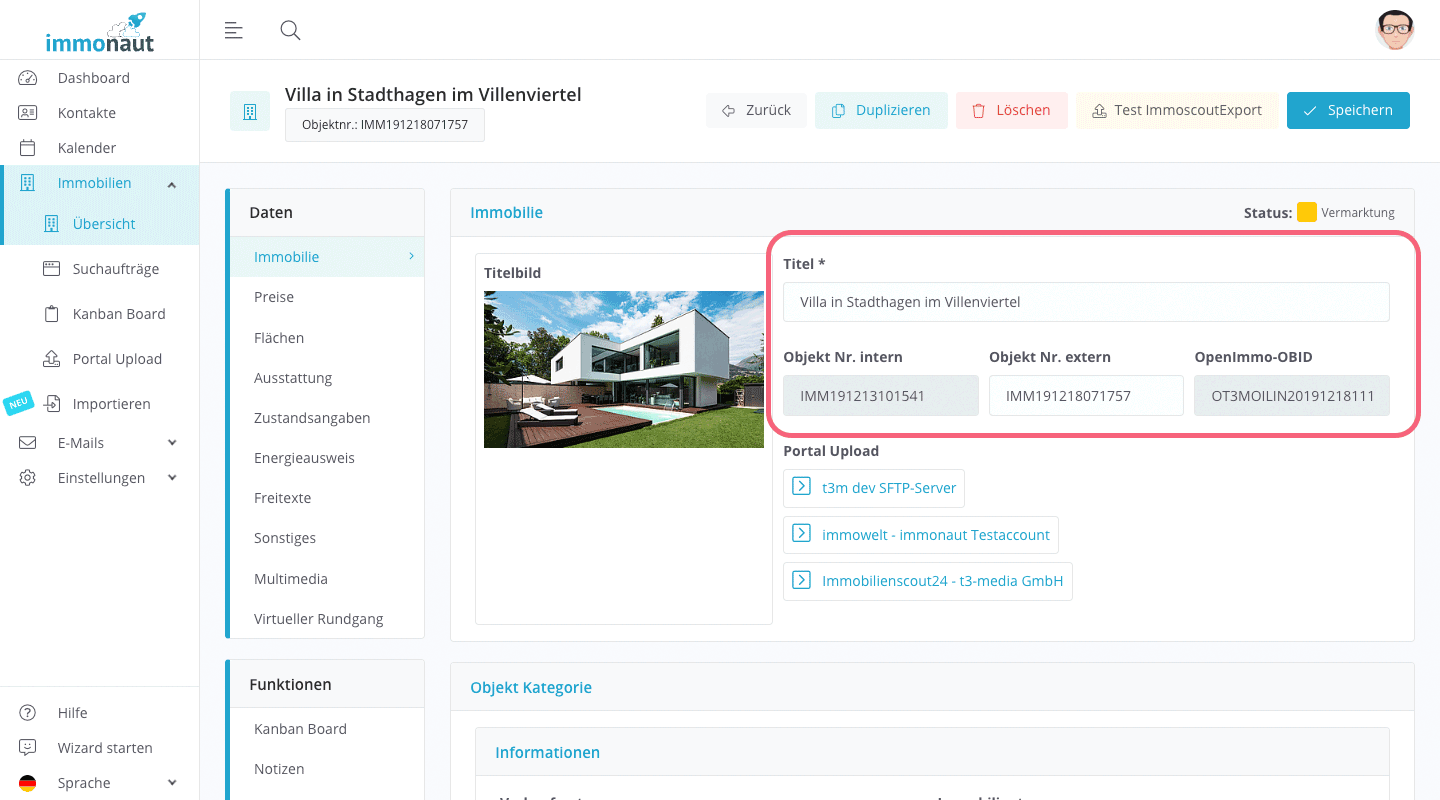Click the Duplizieren button

point(881,110)
